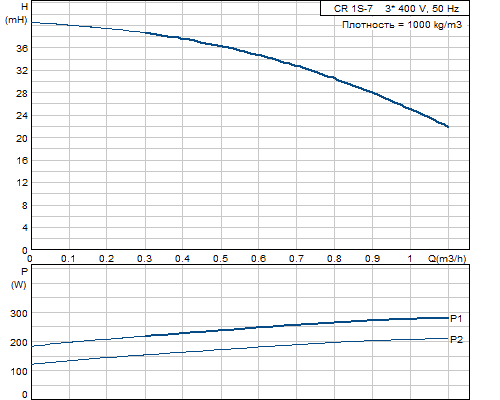Click the 0.5 flow axis tick label
The image size is (500, 400).
[x=220, y=259]
